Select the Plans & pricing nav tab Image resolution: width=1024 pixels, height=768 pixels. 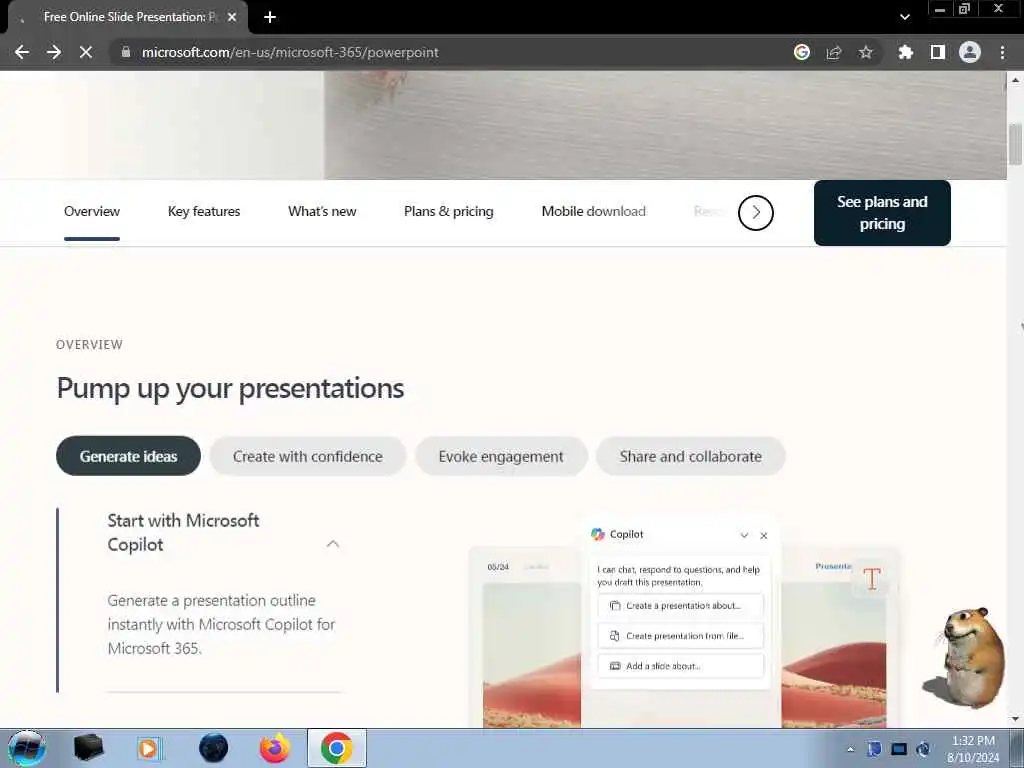coord(449,212)
